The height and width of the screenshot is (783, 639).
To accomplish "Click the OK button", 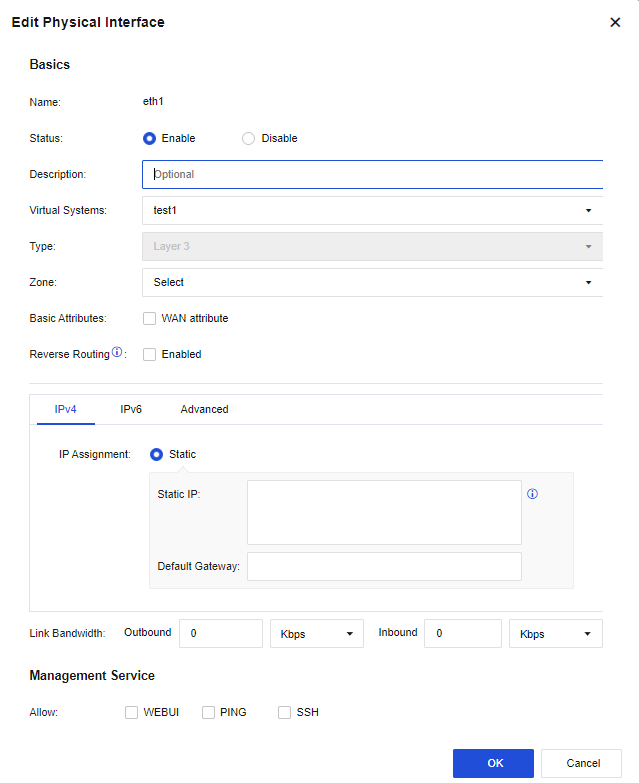I will 493,763.
